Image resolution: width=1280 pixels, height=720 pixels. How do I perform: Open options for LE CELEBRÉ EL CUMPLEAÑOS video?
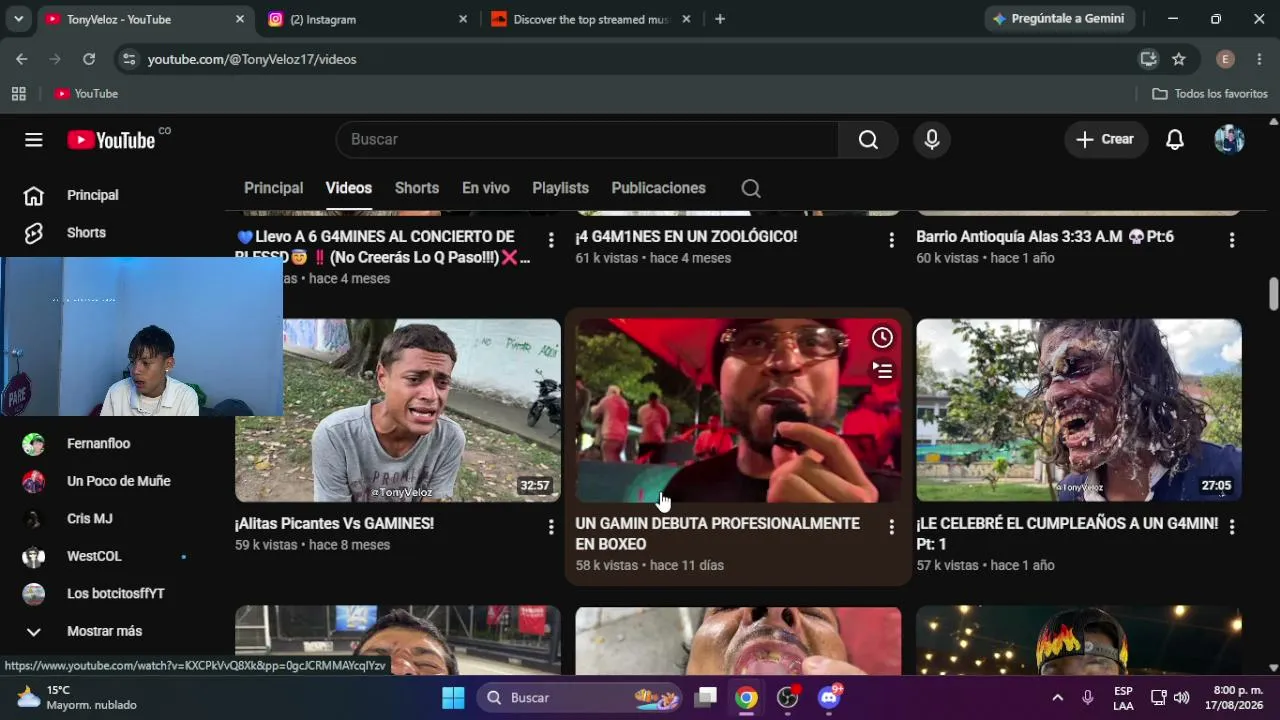pos(1232,526)
